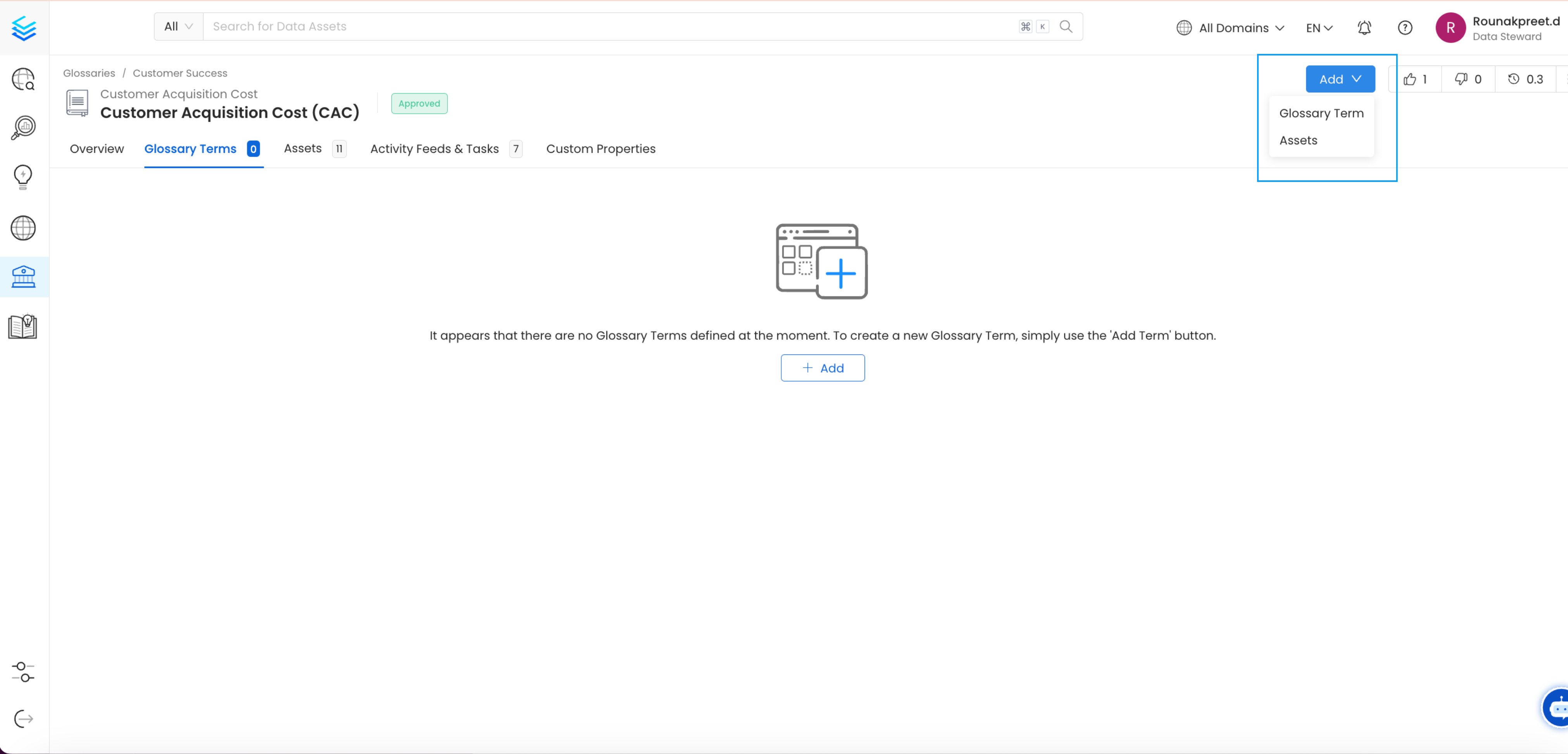
Task: Click the outlined plus Add button
Action: (822, 368)
